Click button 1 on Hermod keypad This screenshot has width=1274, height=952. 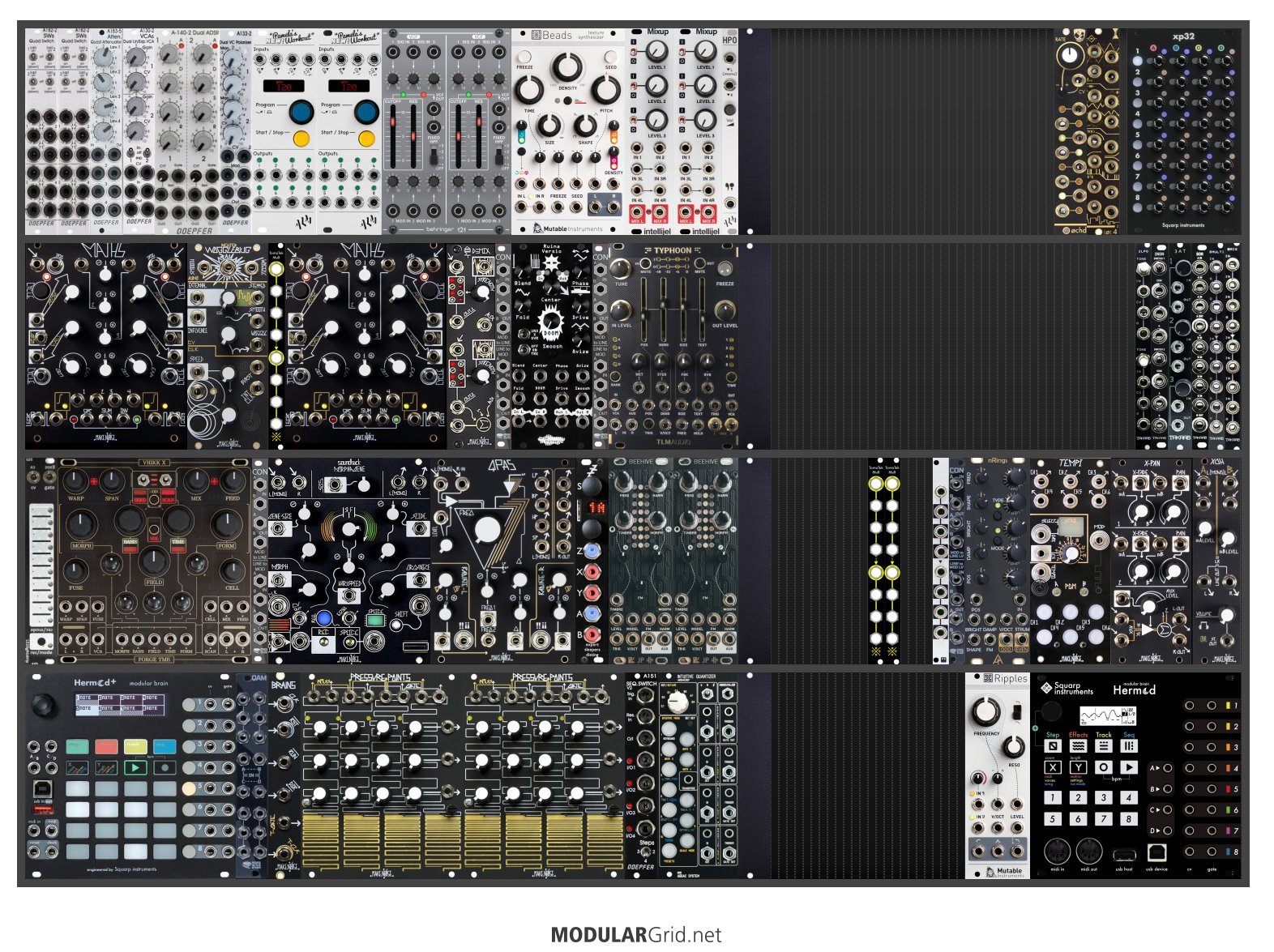1052,797
